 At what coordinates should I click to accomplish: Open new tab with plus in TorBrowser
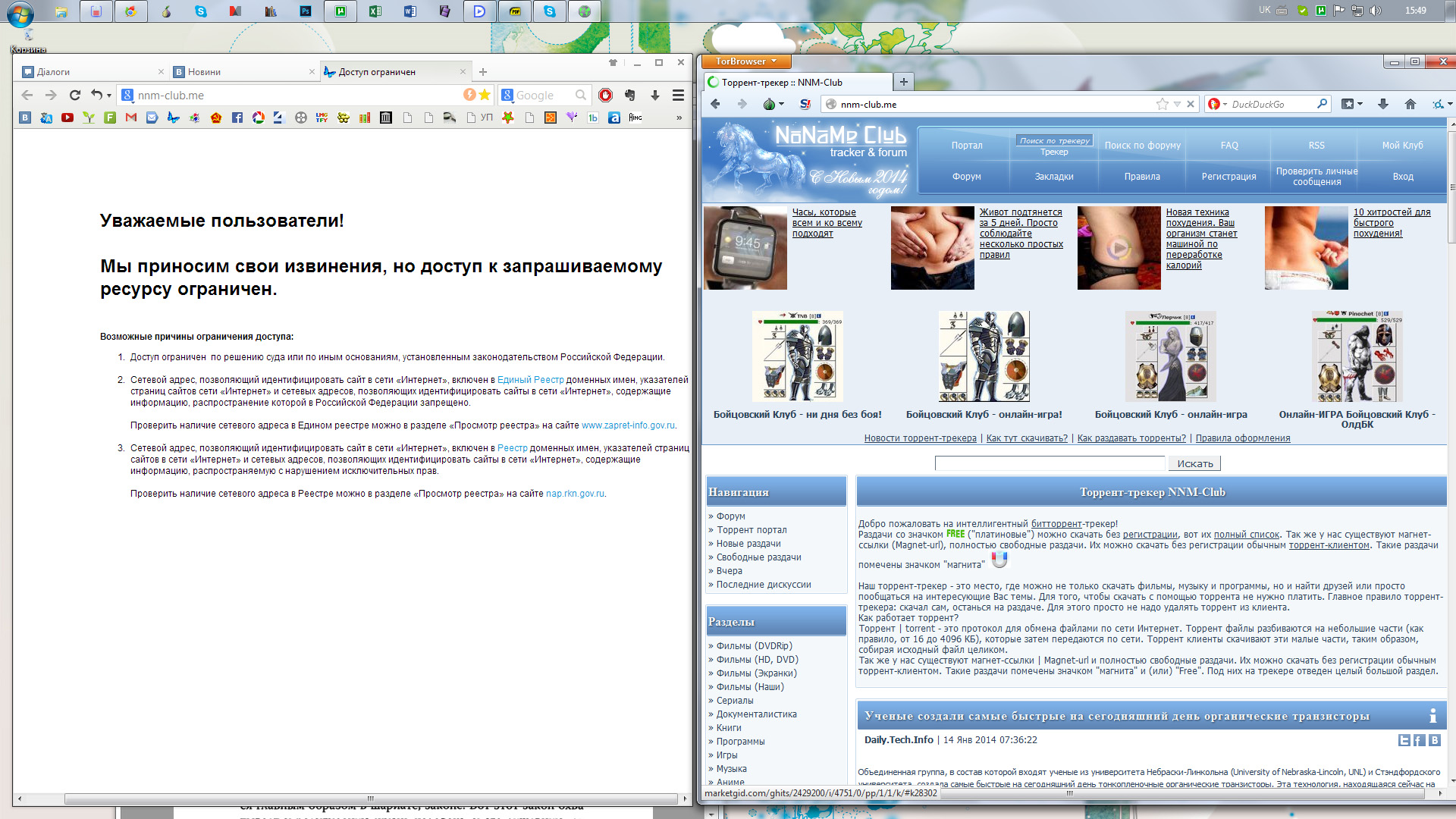coord(903,82)
